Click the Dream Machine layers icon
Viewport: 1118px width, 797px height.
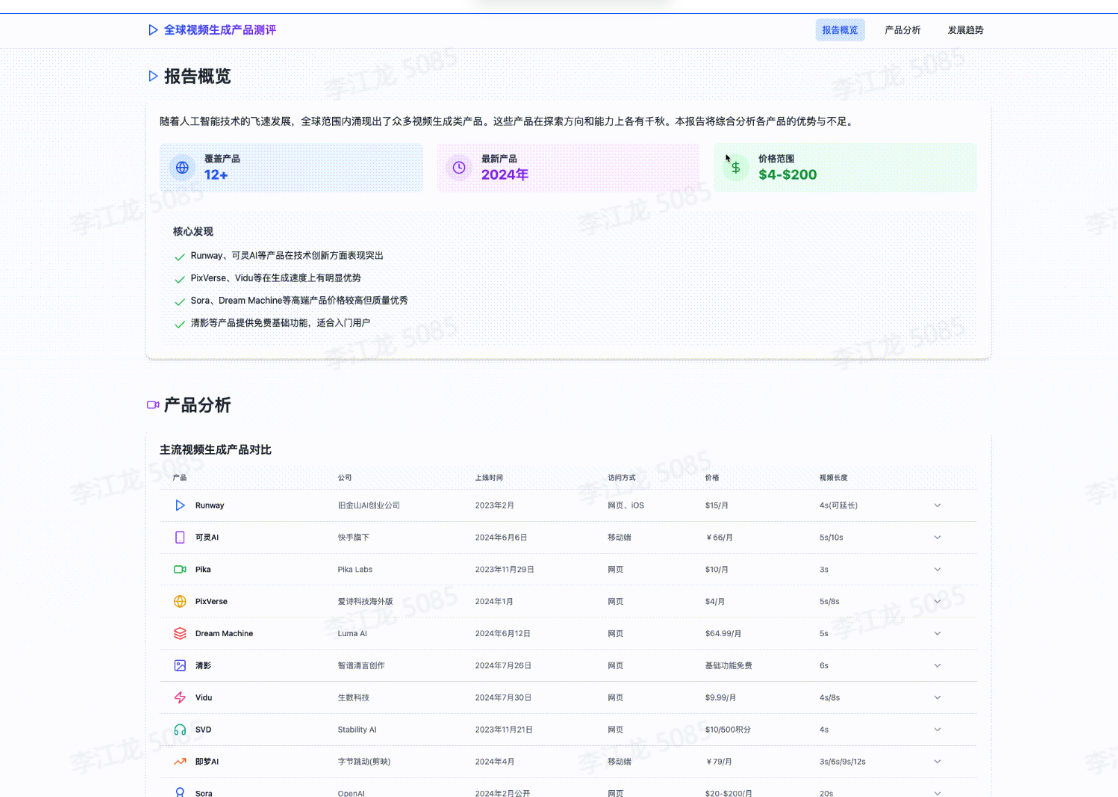pyautogui.click(x=180, y=633)
